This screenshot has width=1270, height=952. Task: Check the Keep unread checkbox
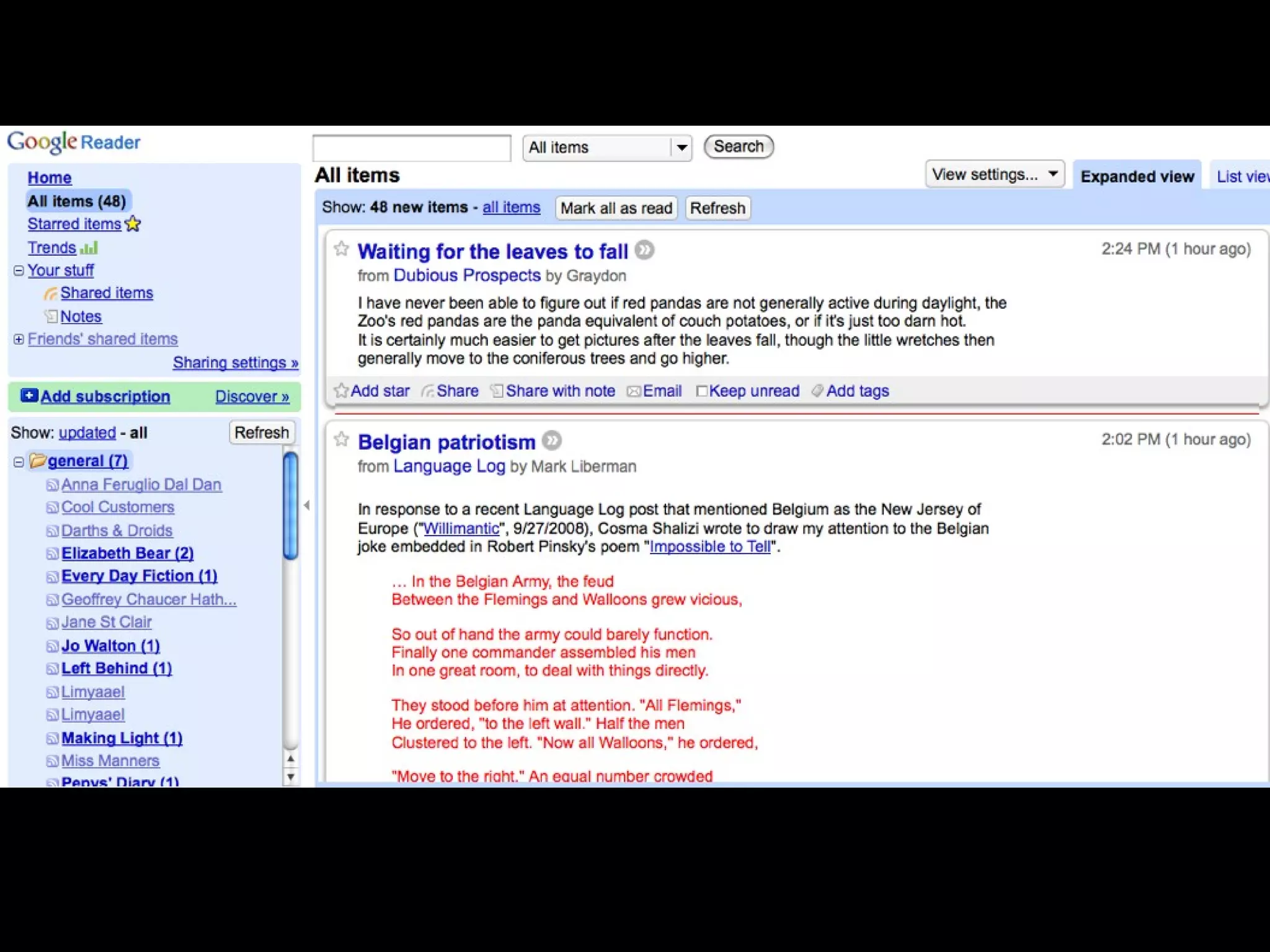point(701,391)
